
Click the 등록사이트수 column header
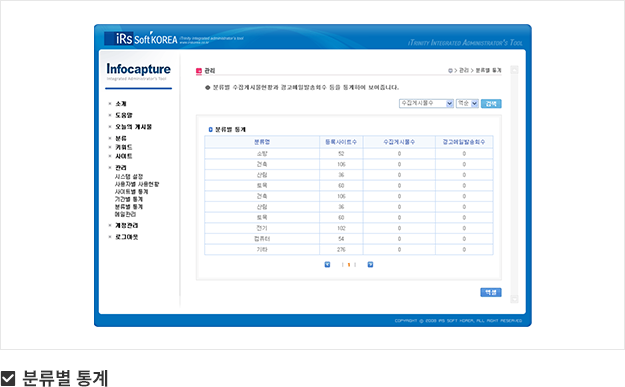[341, 142]
